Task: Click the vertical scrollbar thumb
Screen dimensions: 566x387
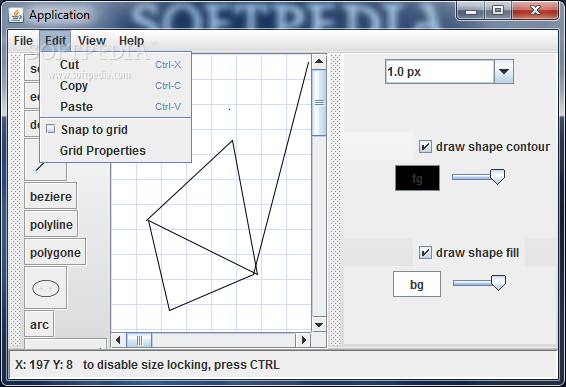Action: [319, 103]
